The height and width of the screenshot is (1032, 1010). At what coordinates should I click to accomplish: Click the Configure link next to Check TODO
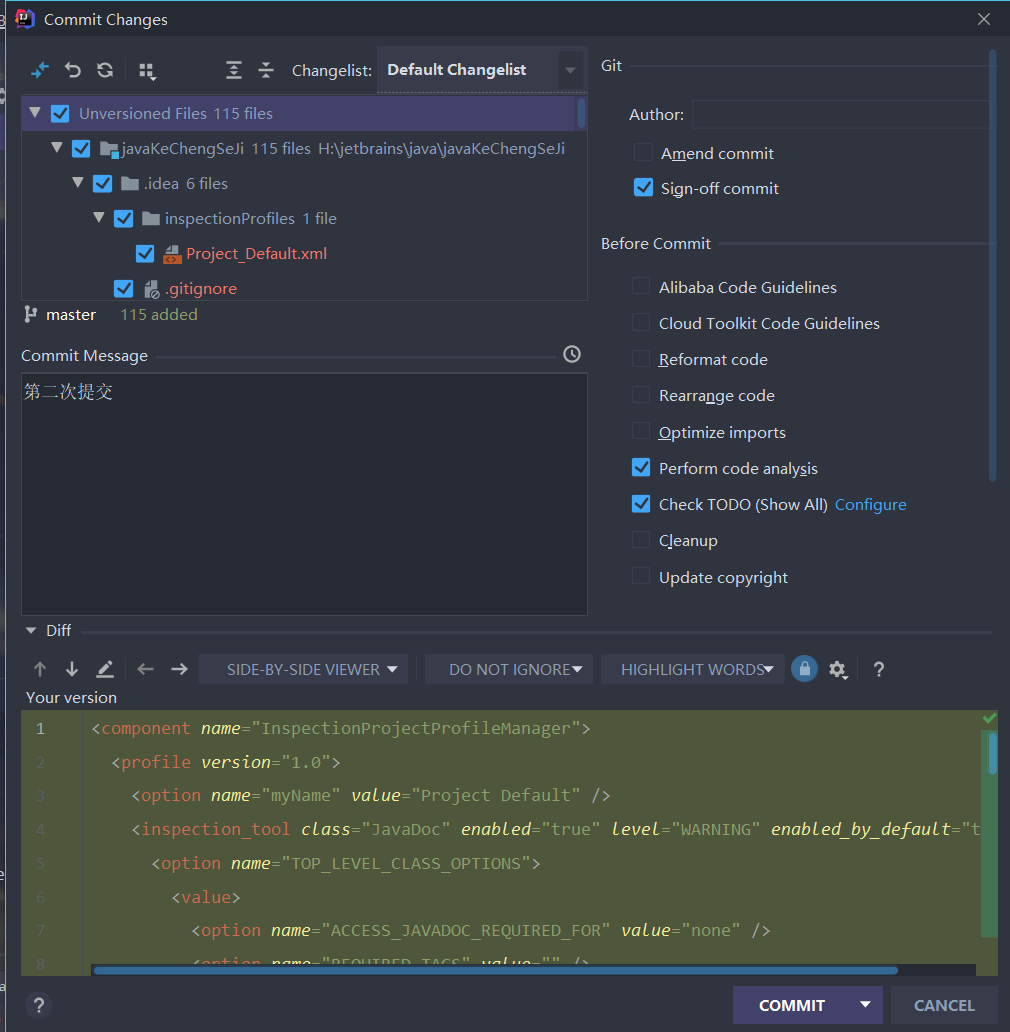coord(870,504)
